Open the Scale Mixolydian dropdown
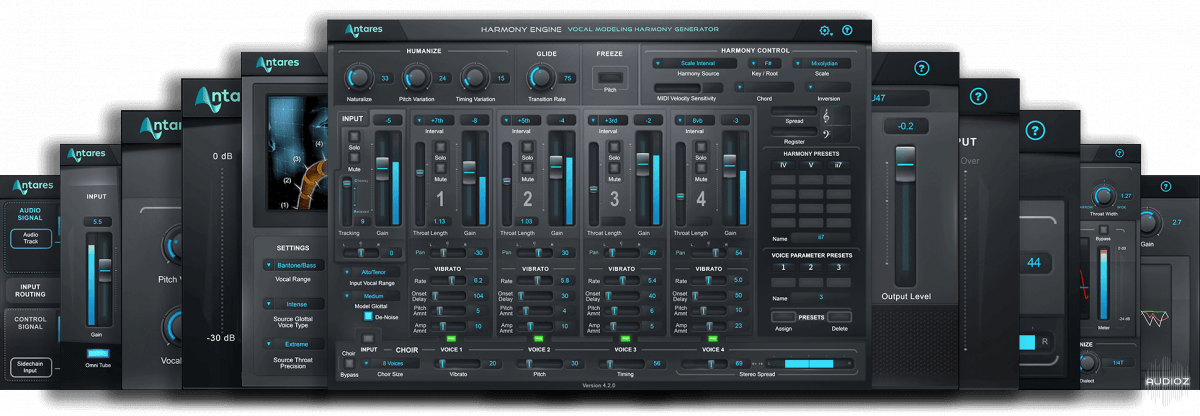 coord(822,62)
